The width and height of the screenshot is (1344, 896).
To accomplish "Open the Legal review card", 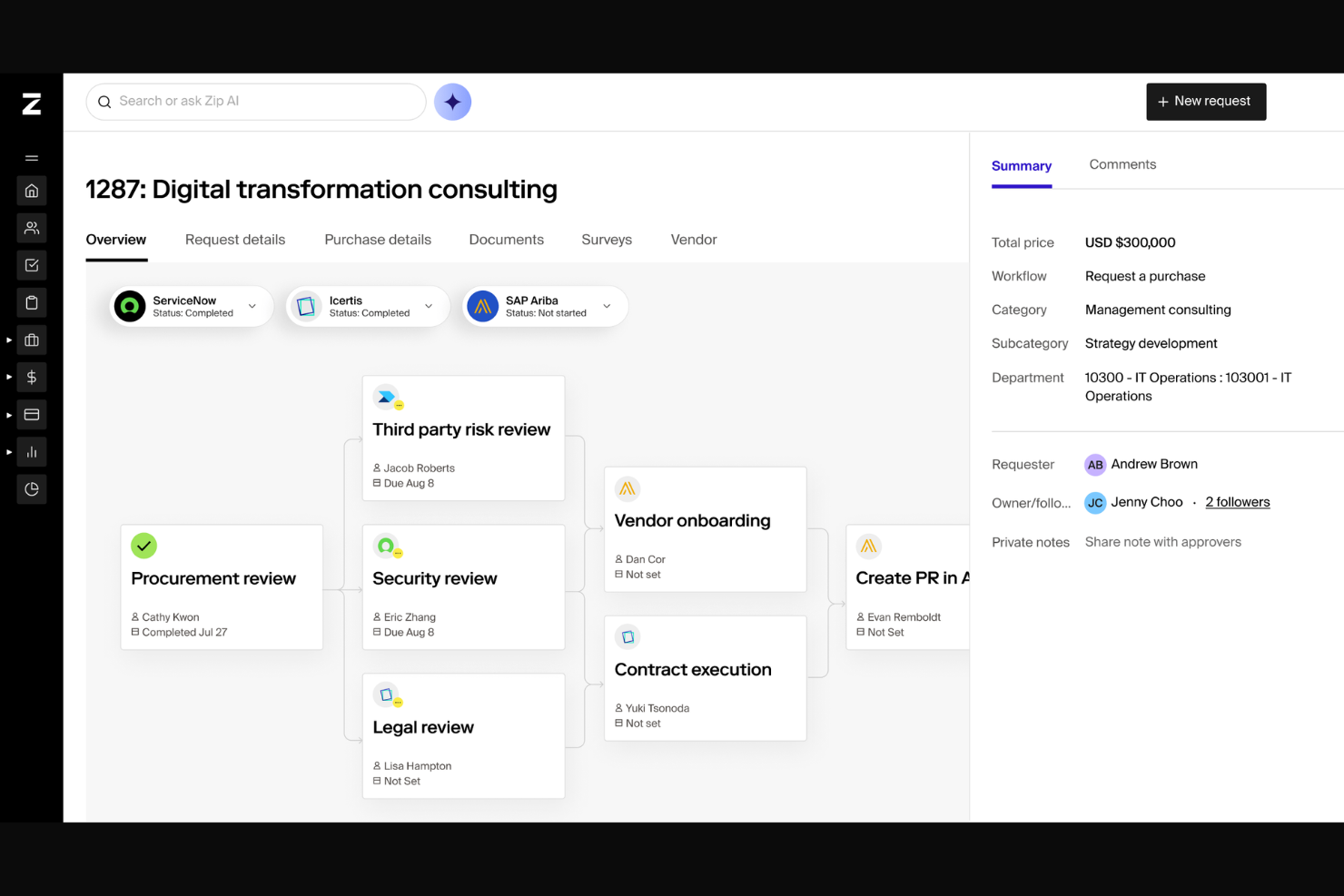I will (463, 736).
